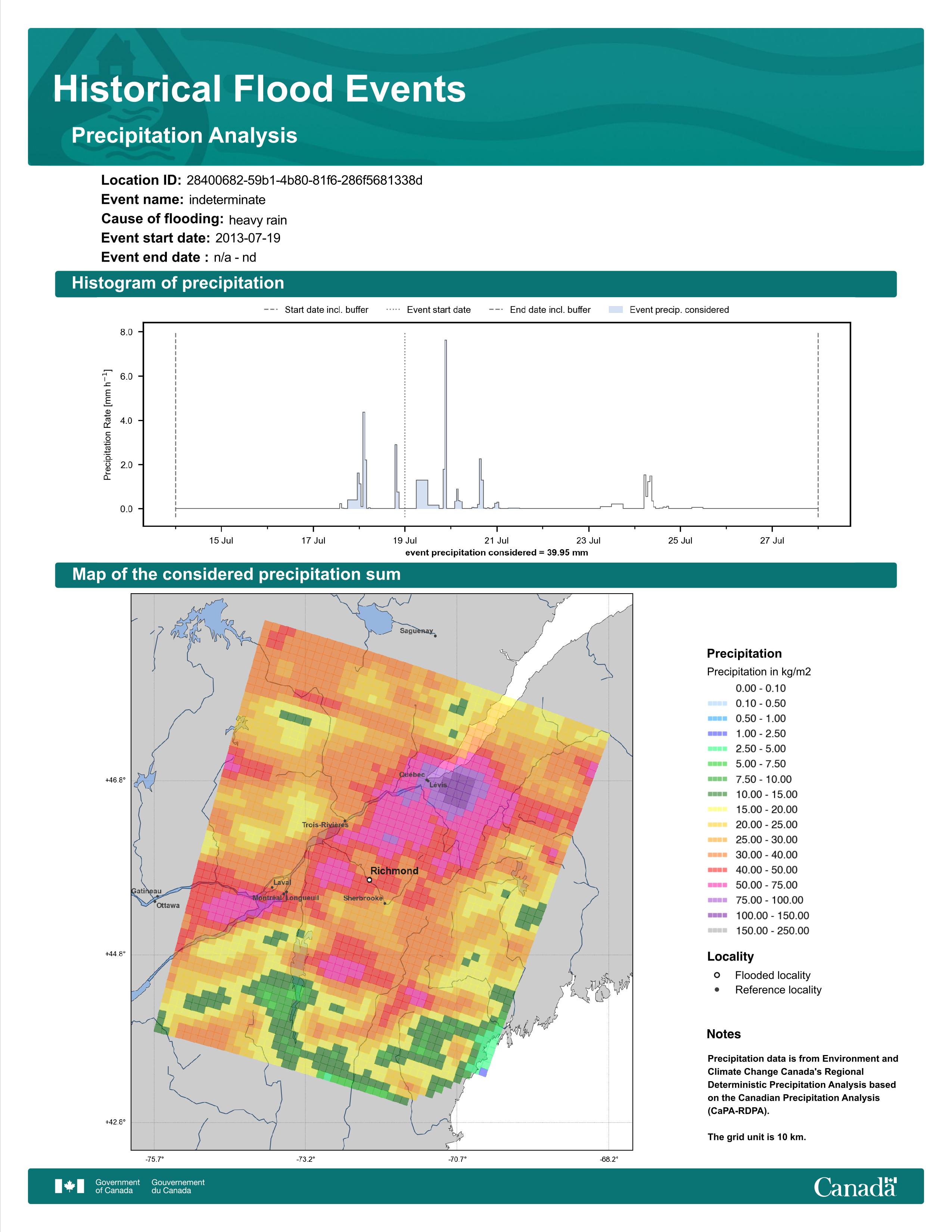Click the 100.00 - 150.00 precipitation swatch
Screen dimensions: 952x1232
(x=718, y=915)
